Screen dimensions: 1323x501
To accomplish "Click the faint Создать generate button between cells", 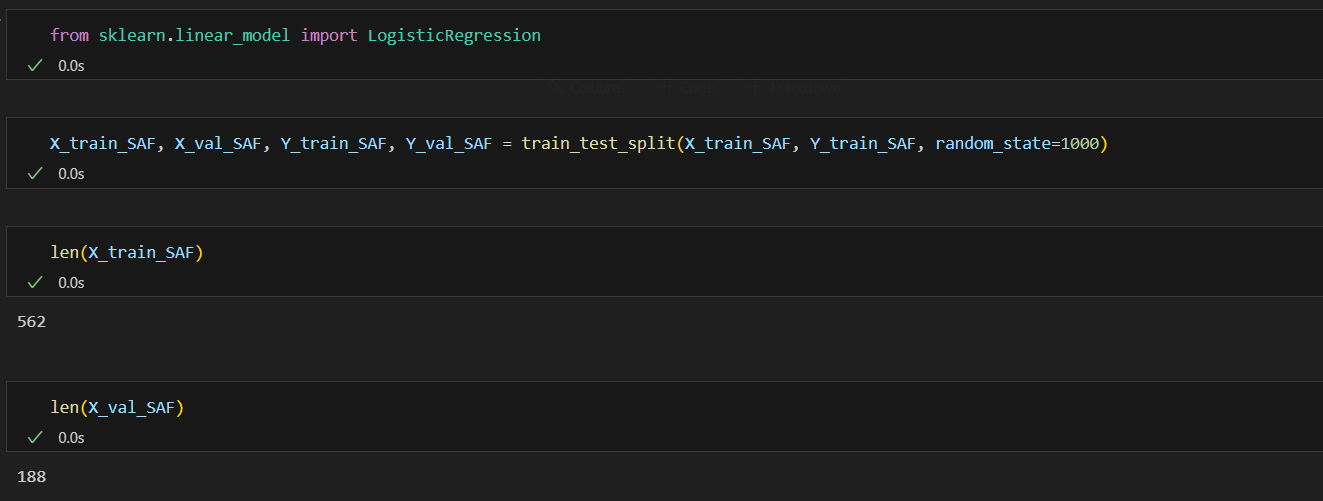I will coord(586,88).
